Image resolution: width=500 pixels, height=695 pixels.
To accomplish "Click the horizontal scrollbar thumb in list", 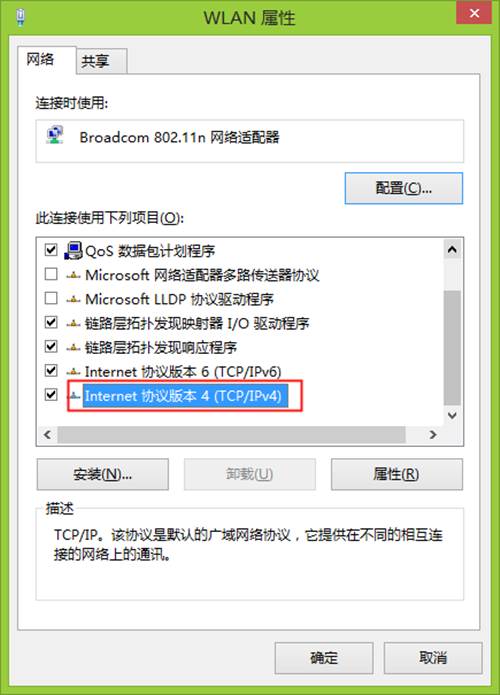I will [x=231, y=435].
